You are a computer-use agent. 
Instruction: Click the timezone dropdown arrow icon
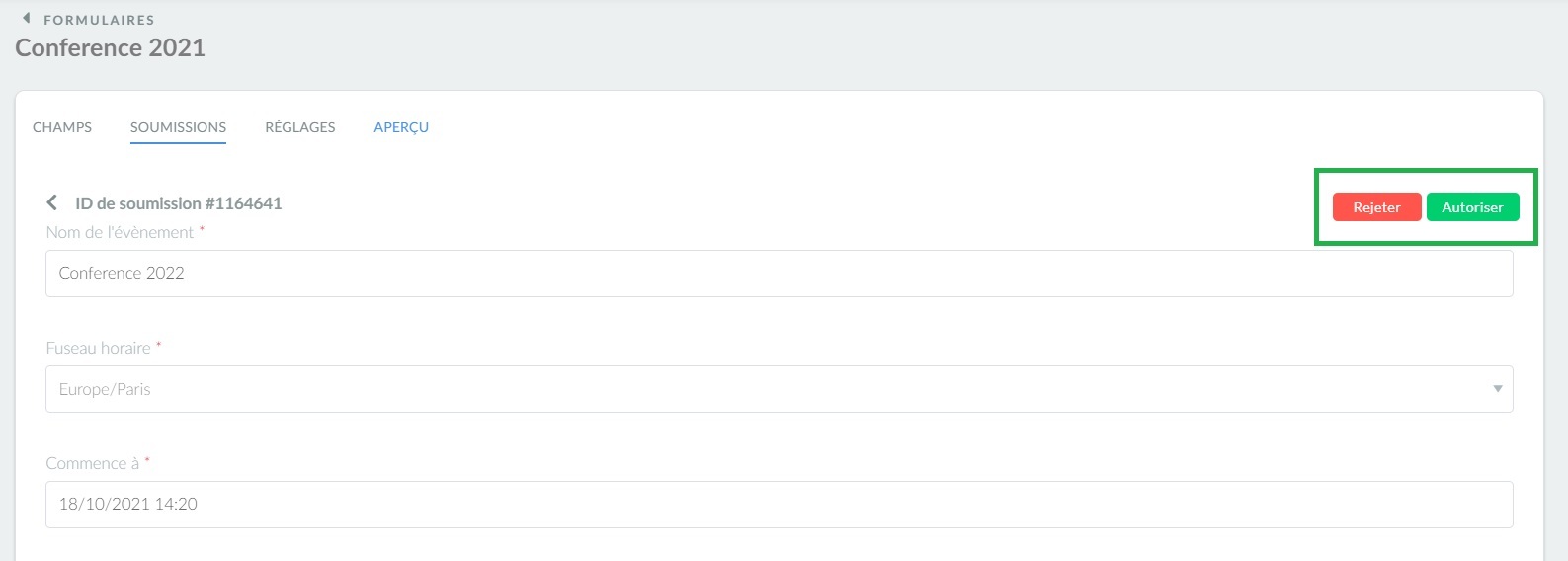click(x=1497, y=389)
